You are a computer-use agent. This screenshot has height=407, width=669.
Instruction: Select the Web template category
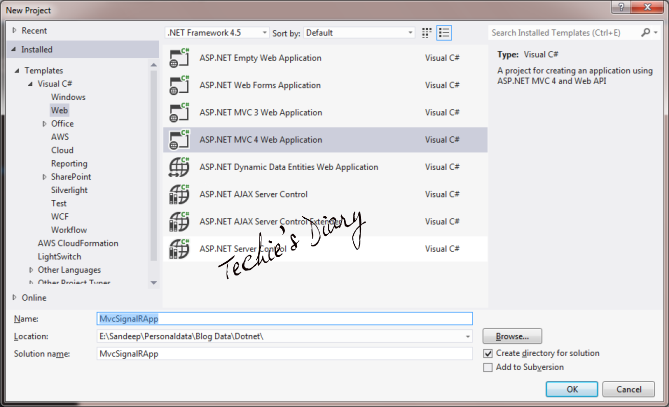point(59,110)
